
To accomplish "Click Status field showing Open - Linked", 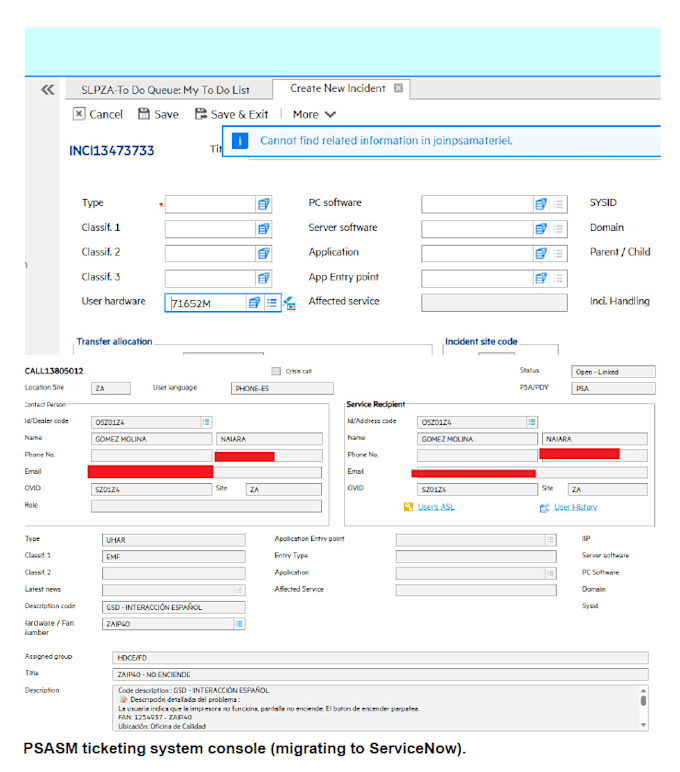I will (613, 372).
